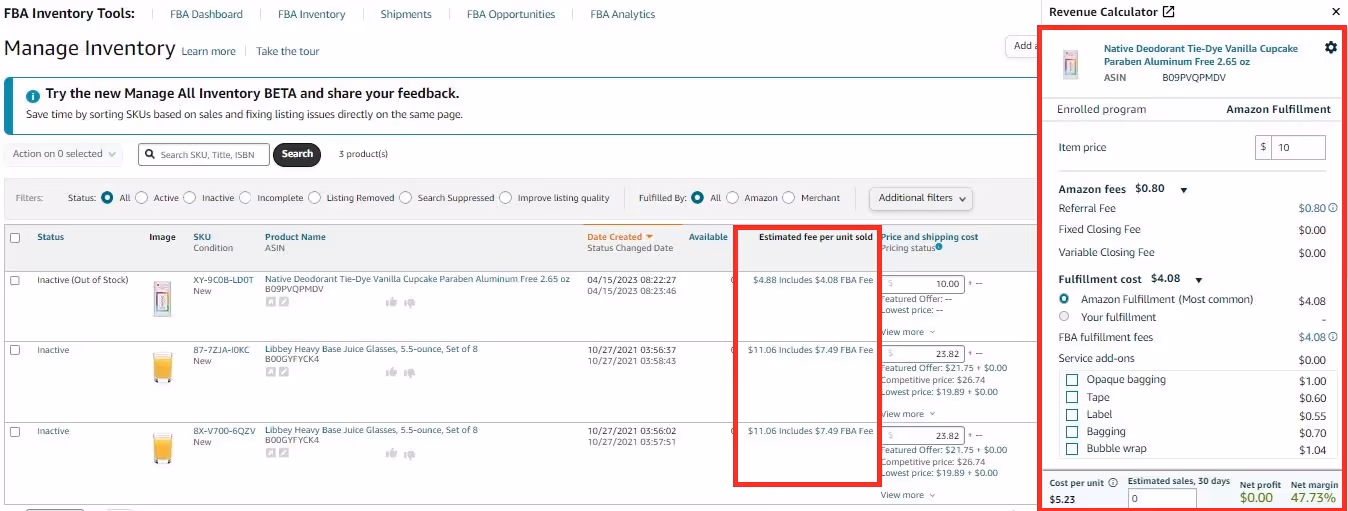Viewport: 1348px width, 511px height.
Task: Click second small badge icon under B09PVQPMDV
Action: point(284,301)
